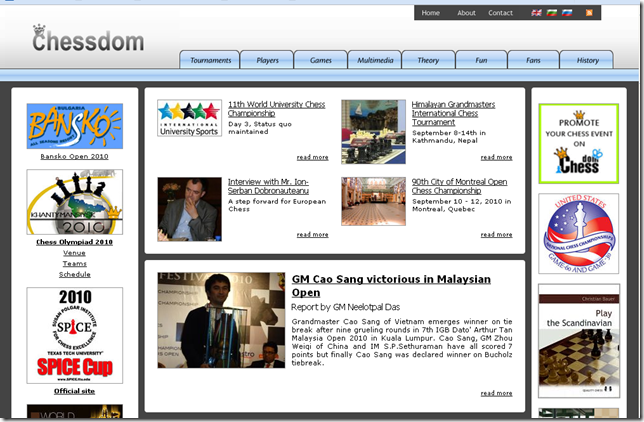
Task: Open the Khanty-Mansiysk 2010 Olympiad logo
Action: (x=75, y=202)
